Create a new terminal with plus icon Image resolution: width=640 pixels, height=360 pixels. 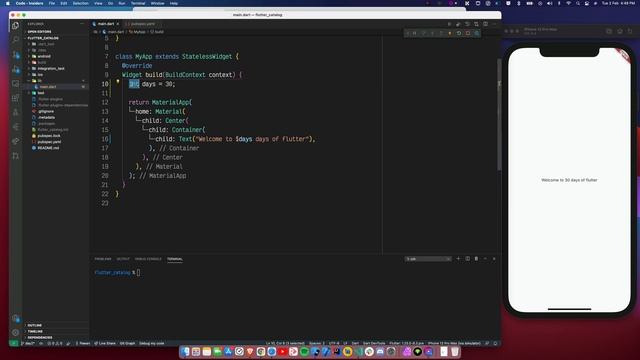[458, 259]
